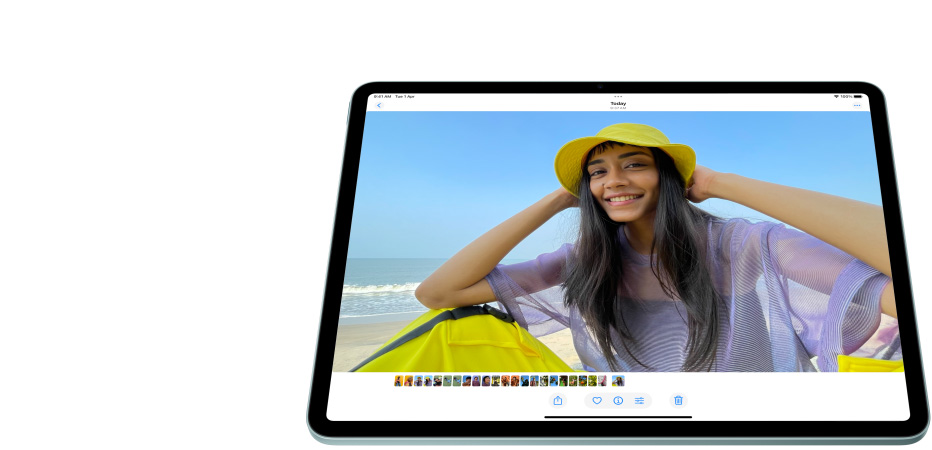Select the faded thumbnail before the current one
The image size is (932, 450).
[603, 381]
